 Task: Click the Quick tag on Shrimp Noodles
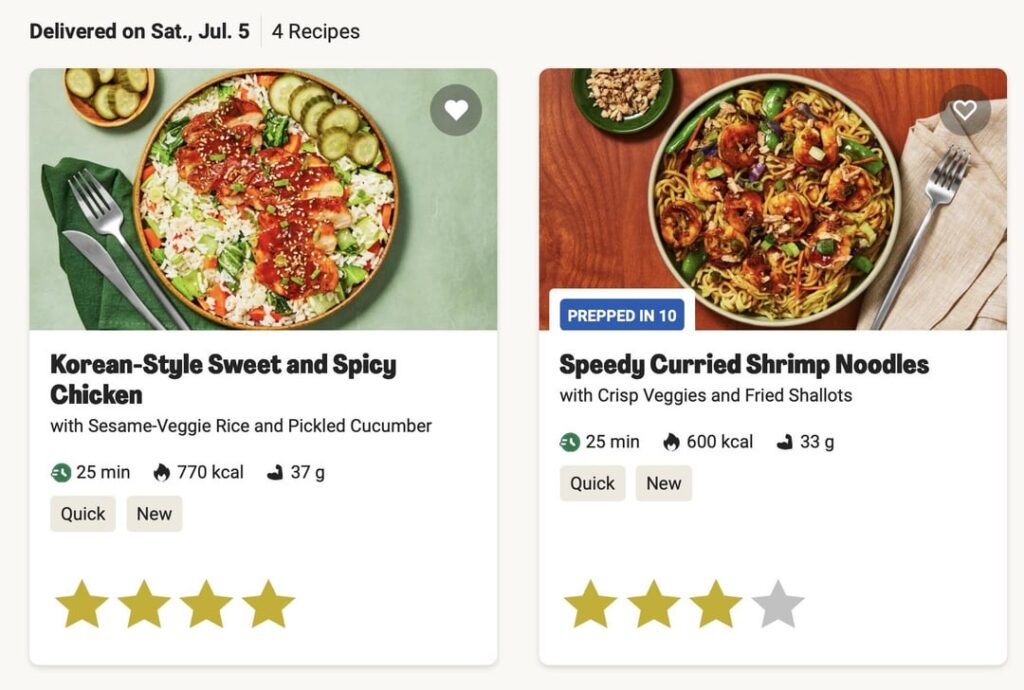(x=592, y=484)
